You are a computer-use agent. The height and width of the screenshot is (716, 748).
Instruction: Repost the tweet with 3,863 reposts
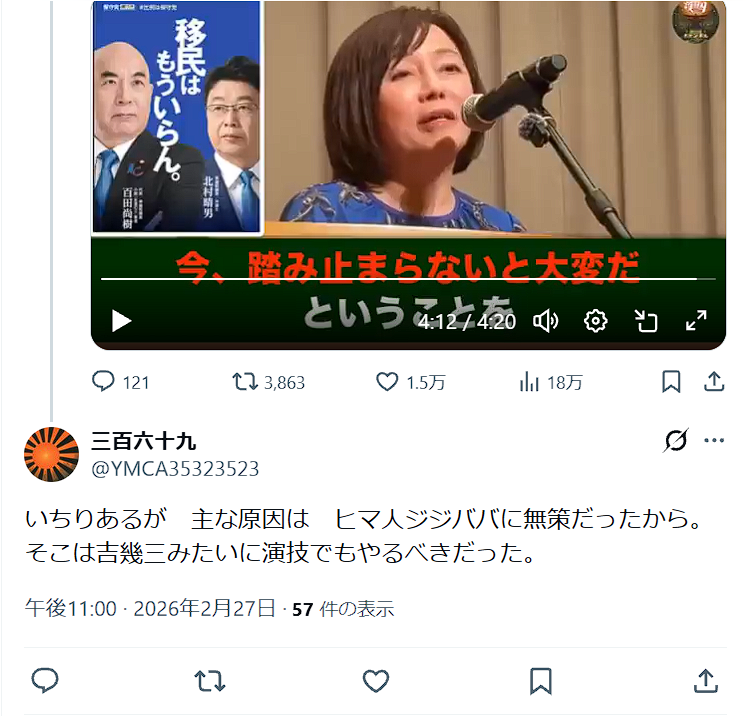[269, 382]
